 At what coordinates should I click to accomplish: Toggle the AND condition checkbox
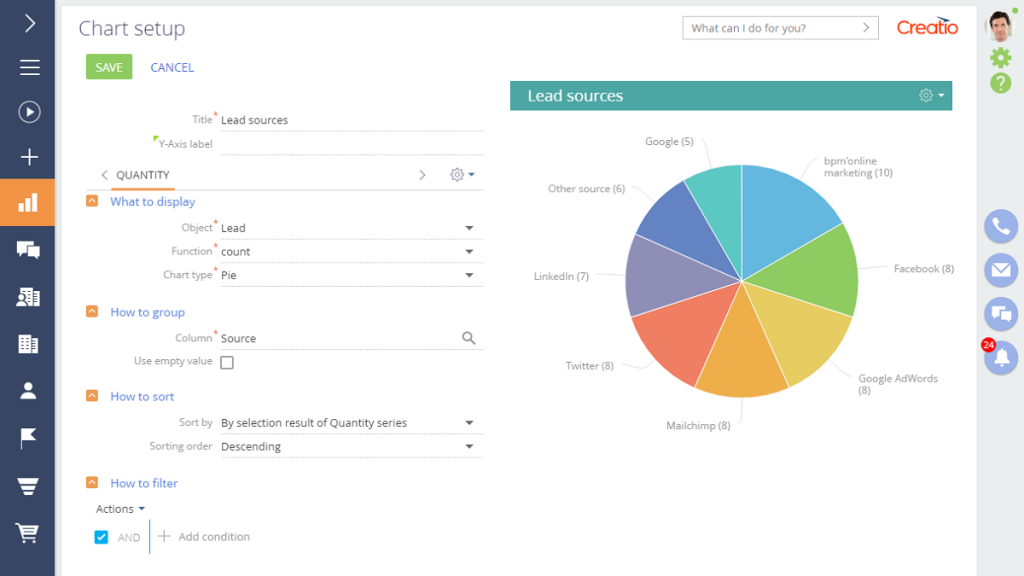tap(101, 536)
